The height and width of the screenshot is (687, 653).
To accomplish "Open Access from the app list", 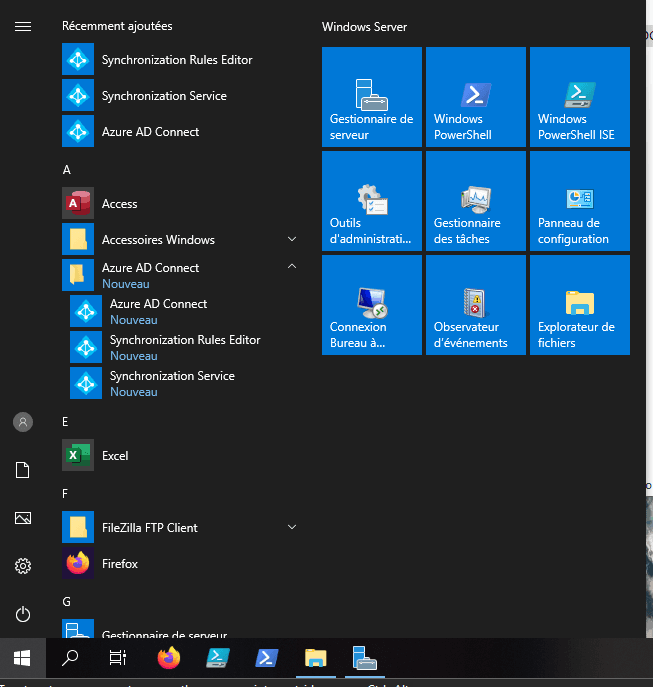I will coord(119,204).
